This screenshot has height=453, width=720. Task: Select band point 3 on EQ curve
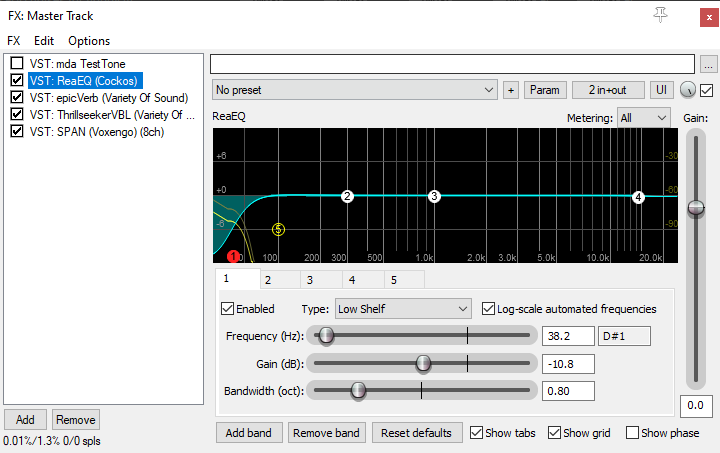434,196
